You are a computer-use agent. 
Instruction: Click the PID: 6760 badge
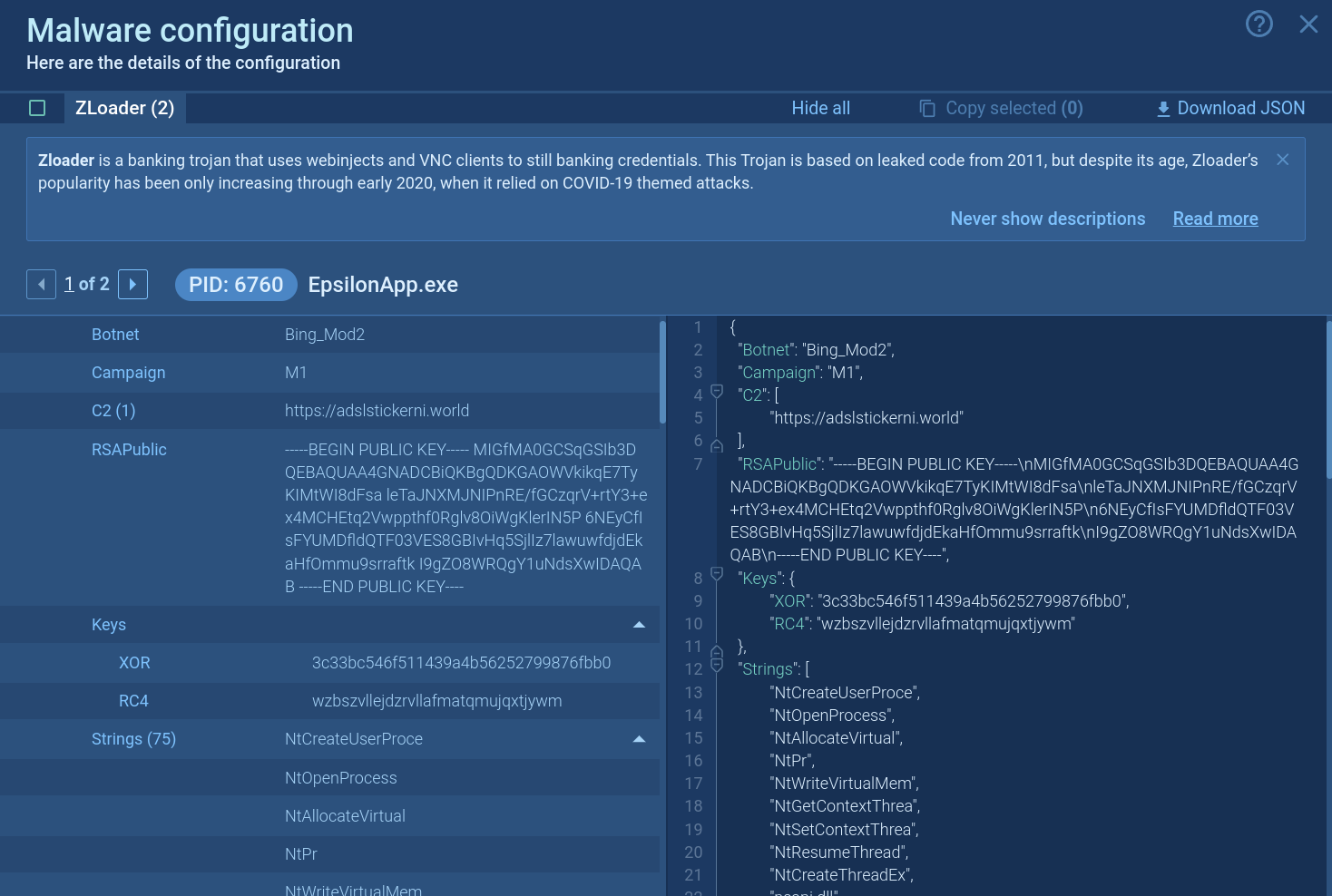pos(236,285)
